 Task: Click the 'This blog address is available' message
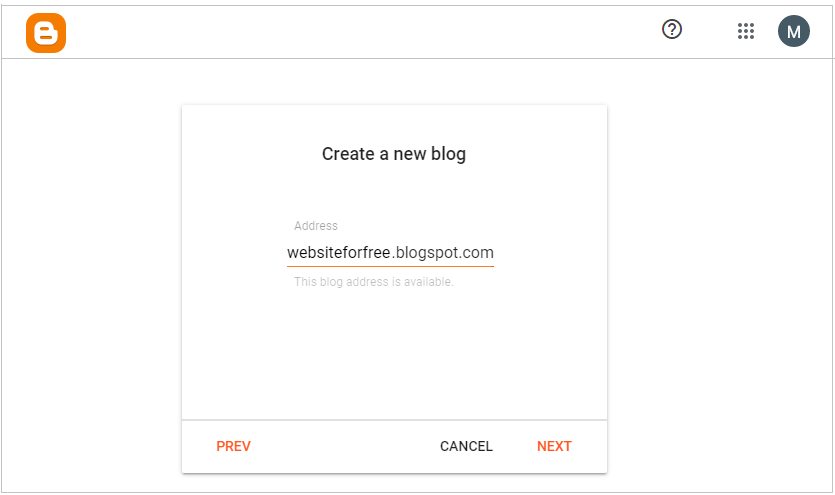(x=373, y=282)
